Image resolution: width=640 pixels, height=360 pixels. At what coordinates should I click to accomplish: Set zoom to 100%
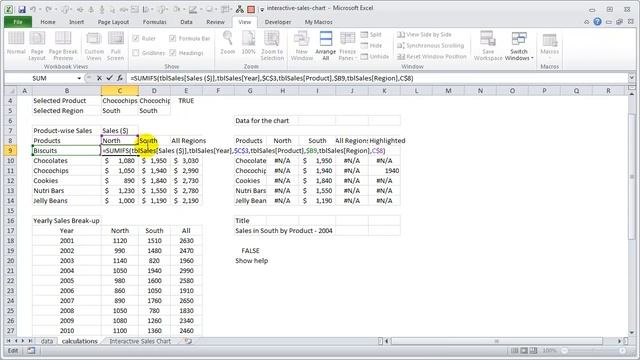point(248,43)
